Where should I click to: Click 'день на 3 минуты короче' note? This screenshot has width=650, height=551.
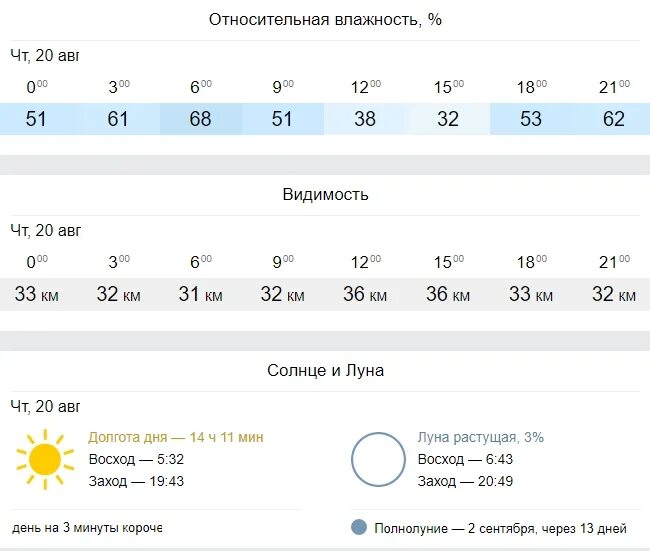click(x=87, y=528)
